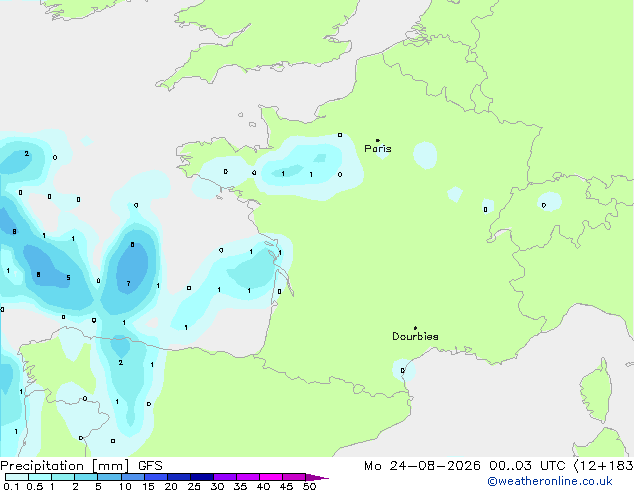634x490 pixels.
Task: Pick the 2–5 mm legend swatch
Action: [86, 477]
